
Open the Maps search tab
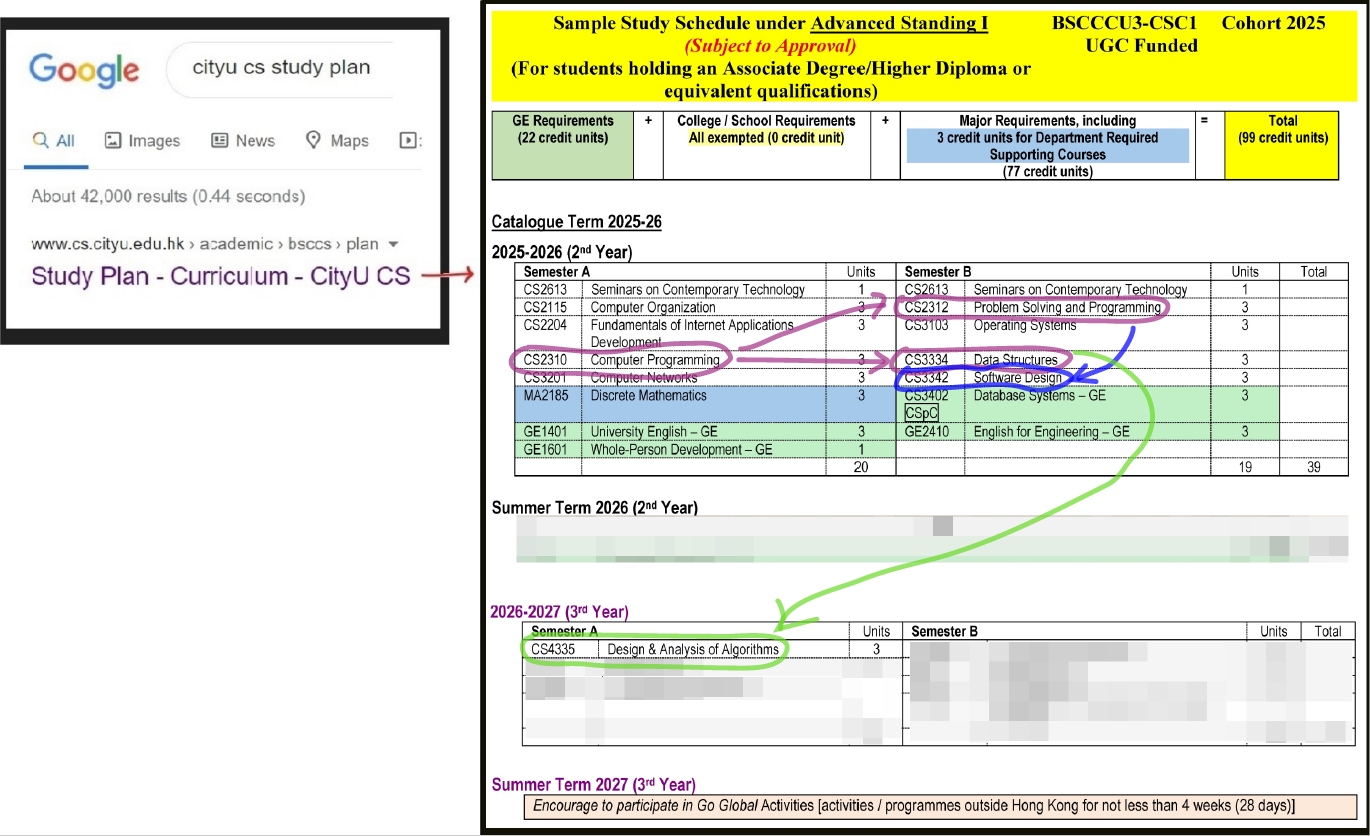337,141
